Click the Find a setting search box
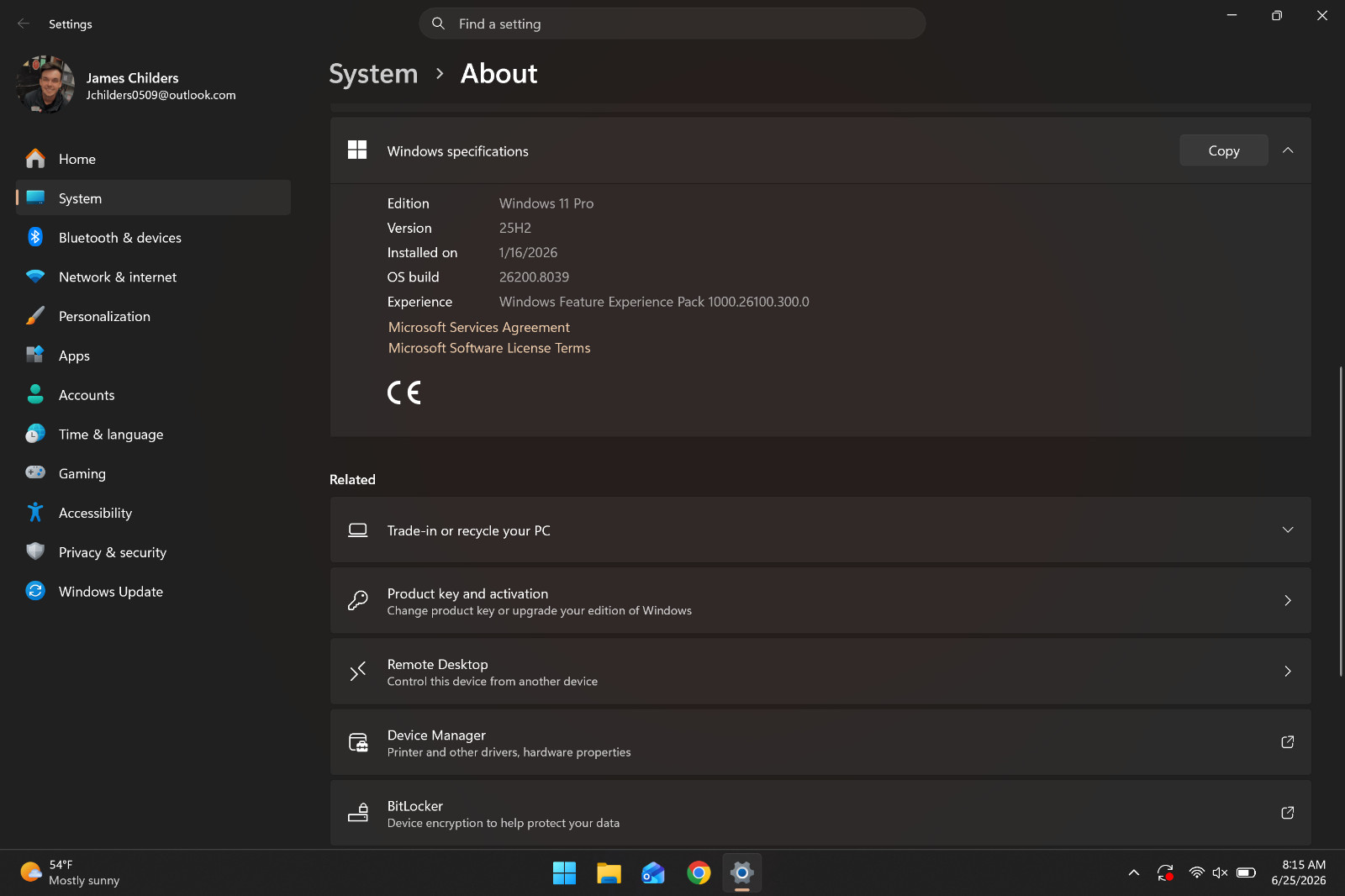Image resolution: width=1345 pixels, height=896 pixels. coord(672,24)
